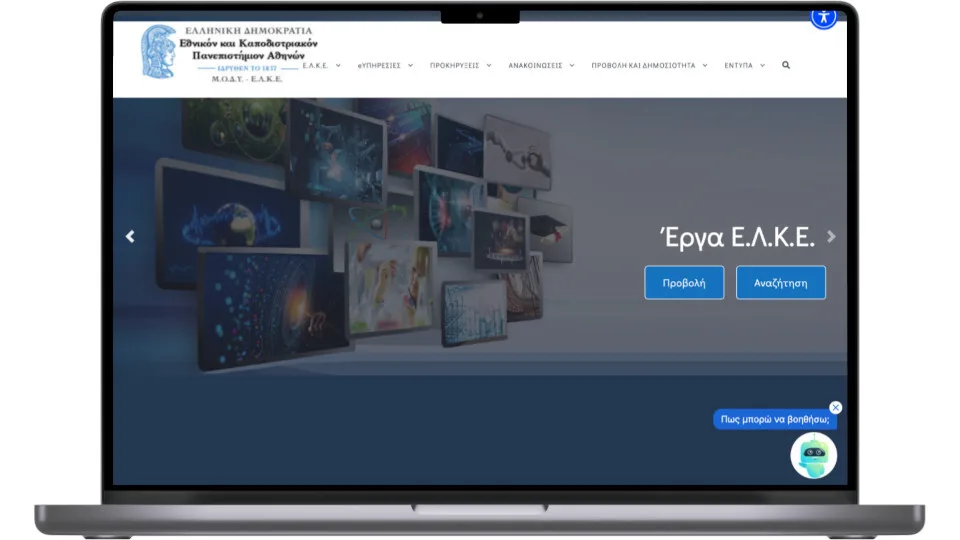Click the university Athena logo
The image size is (960, 540).
tap(159, 51)
